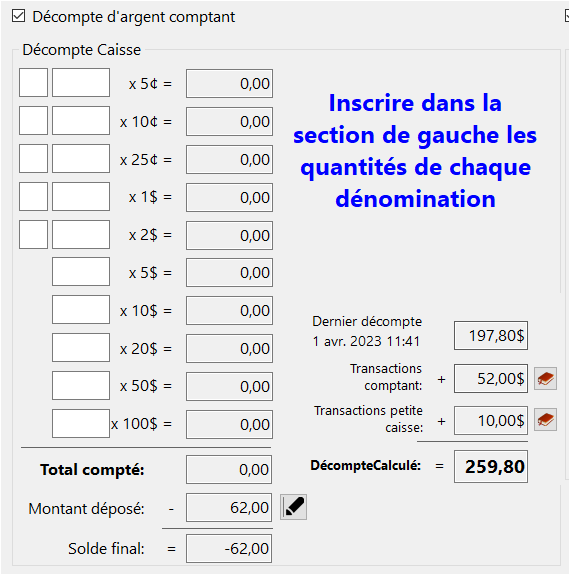Click the 100$ quantity input field
The height and width of the screenshot is (575, 570).
(81, 424)
